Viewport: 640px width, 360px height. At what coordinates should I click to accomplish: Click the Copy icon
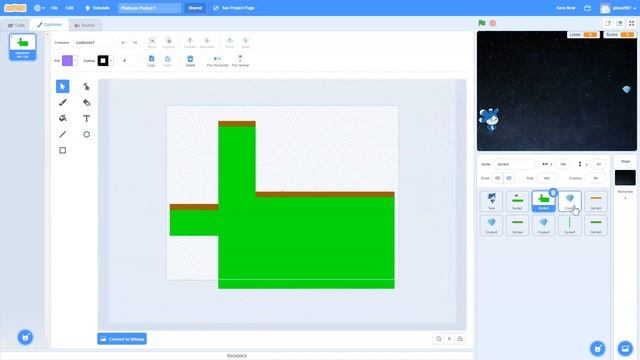(151, 61)
